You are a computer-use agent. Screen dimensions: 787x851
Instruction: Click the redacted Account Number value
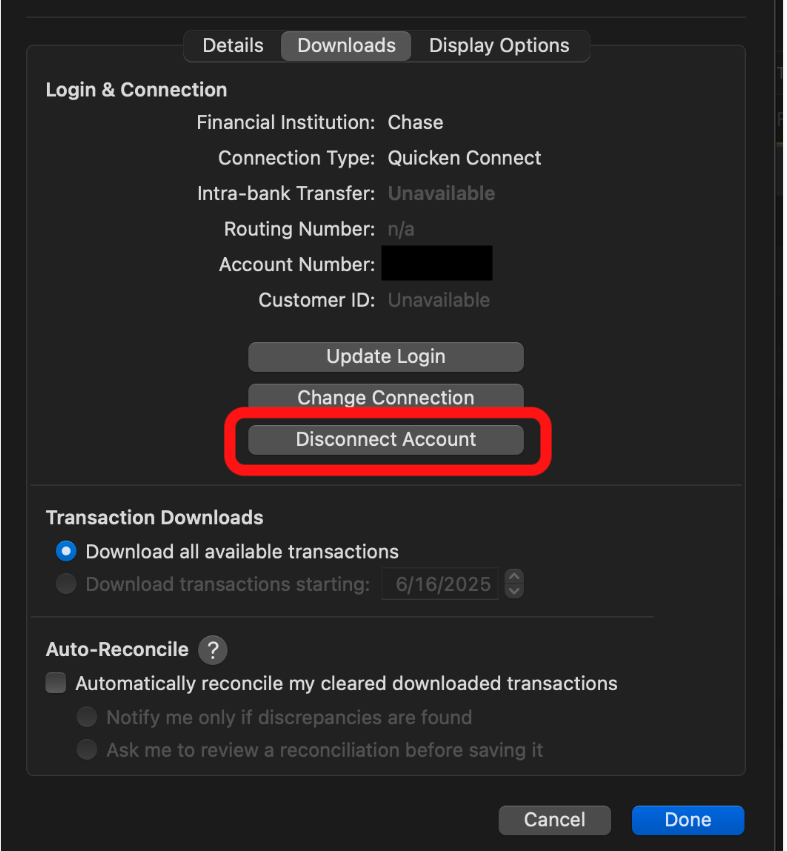point(437,263)
